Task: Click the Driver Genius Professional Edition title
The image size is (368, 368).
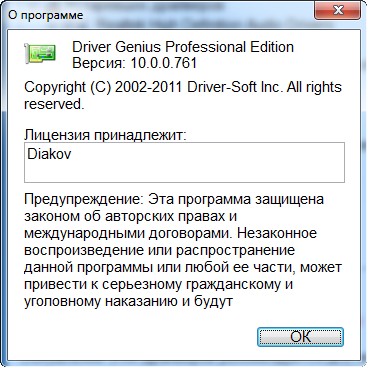Action: [x=183, y=47]
